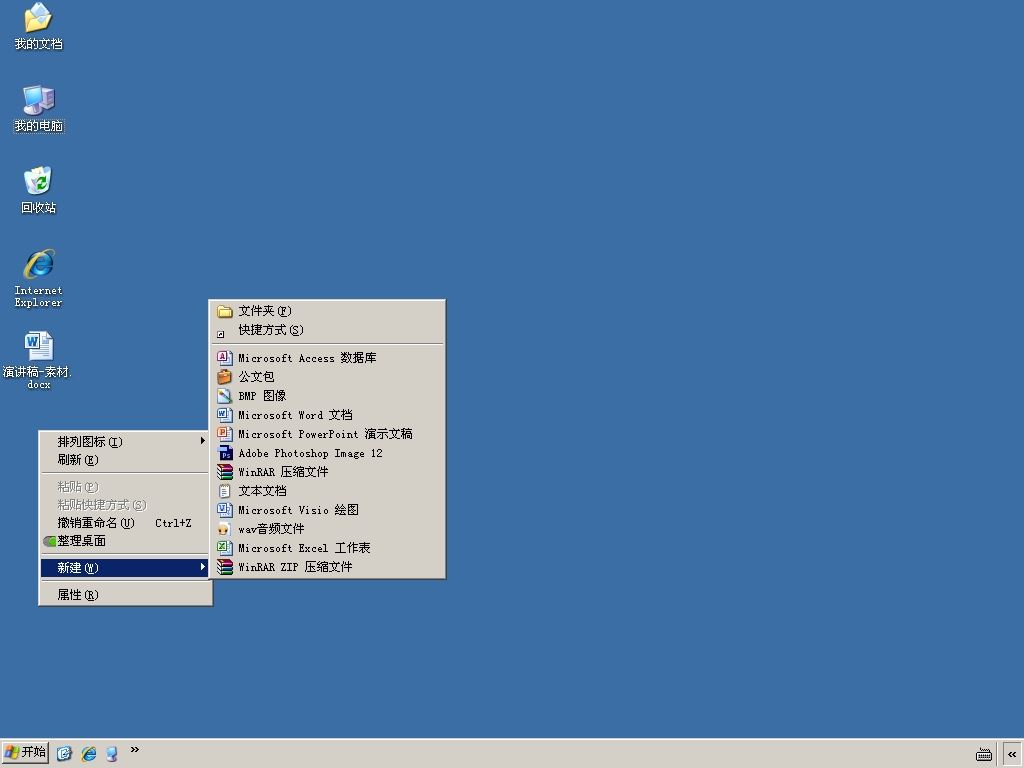The image size is (1024, 768).
Task: Click the Visio icon in the submenu
Action: pos(225,510)
